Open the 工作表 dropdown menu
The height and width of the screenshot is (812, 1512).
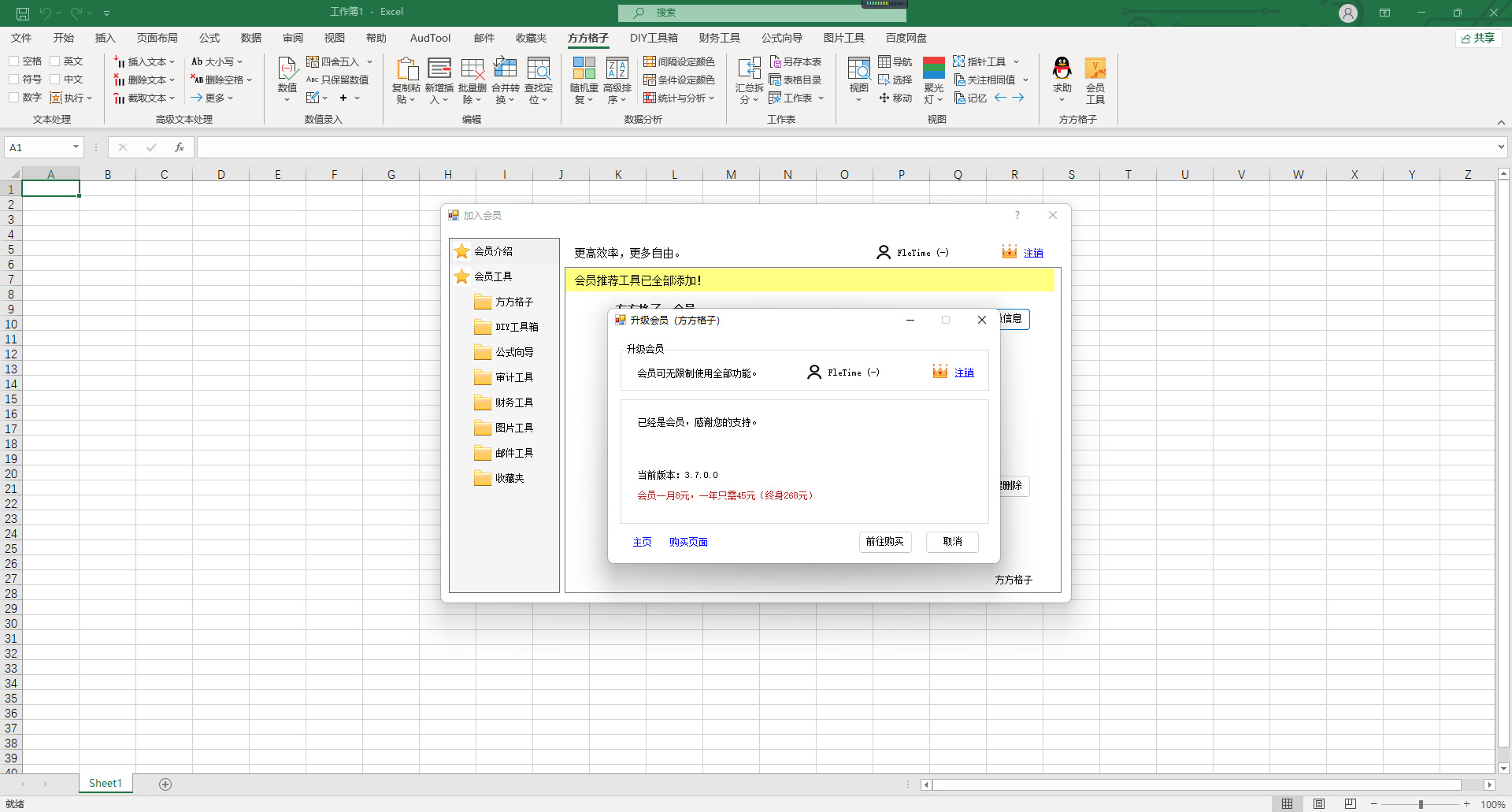click(798, 98)
